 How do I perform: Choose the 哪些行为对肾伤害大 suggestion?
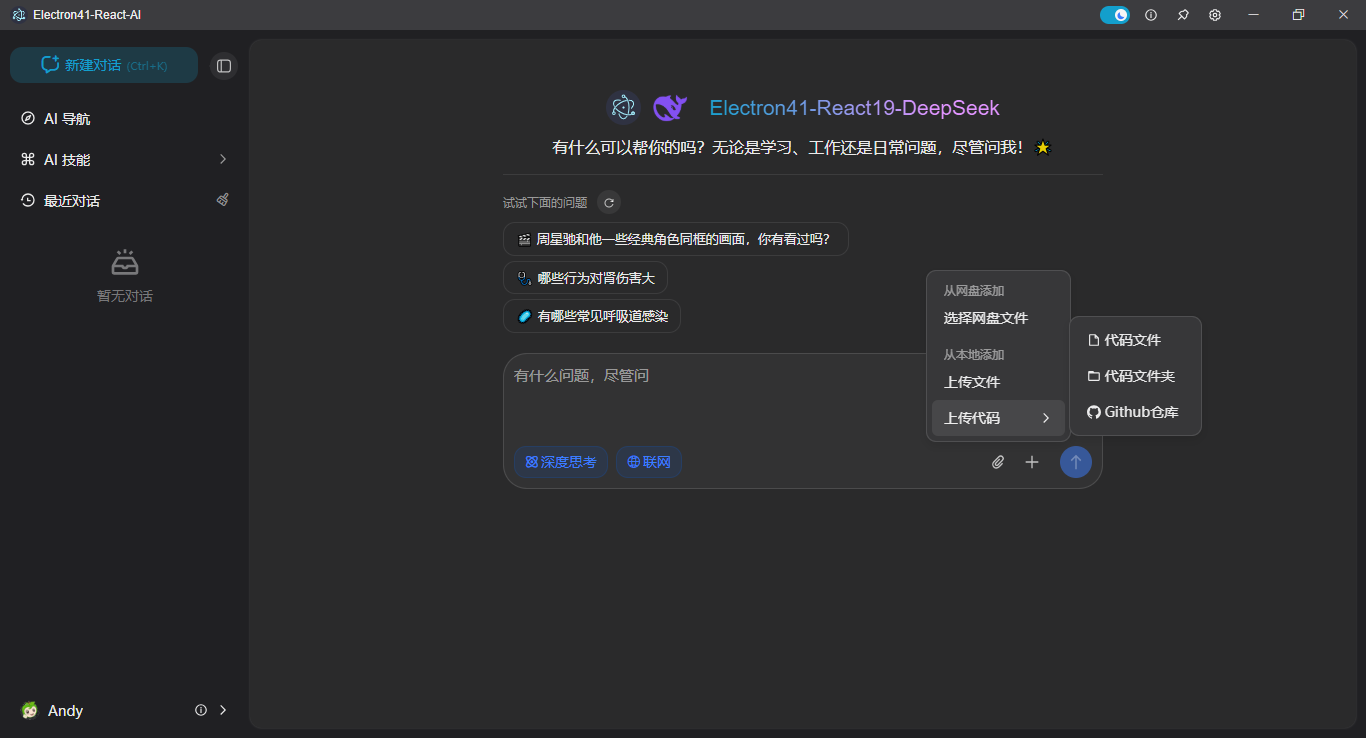(585, 278)
